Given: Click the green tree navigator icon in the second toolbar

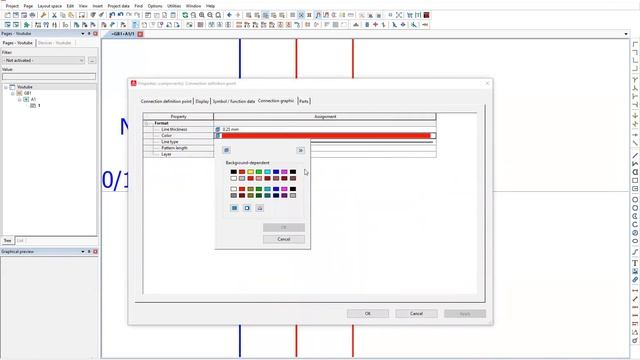Looking at the screenshot, I should tap(27, 25).
